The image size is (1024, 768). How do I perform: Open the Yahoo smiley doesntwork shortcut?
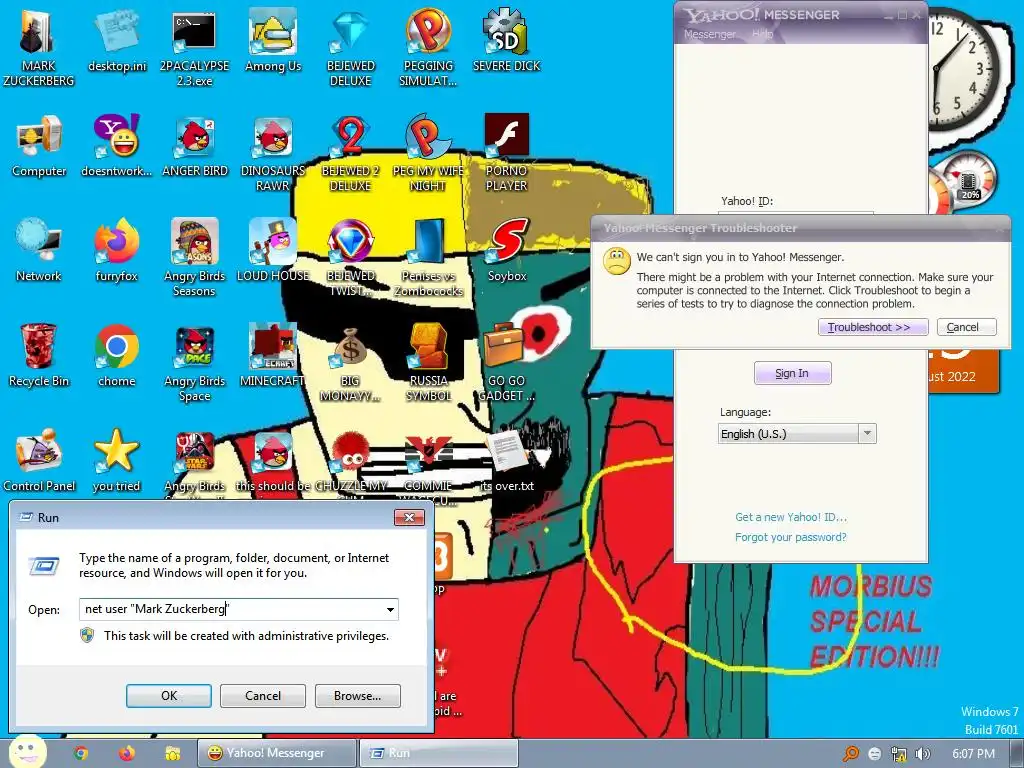click(116, 136)
